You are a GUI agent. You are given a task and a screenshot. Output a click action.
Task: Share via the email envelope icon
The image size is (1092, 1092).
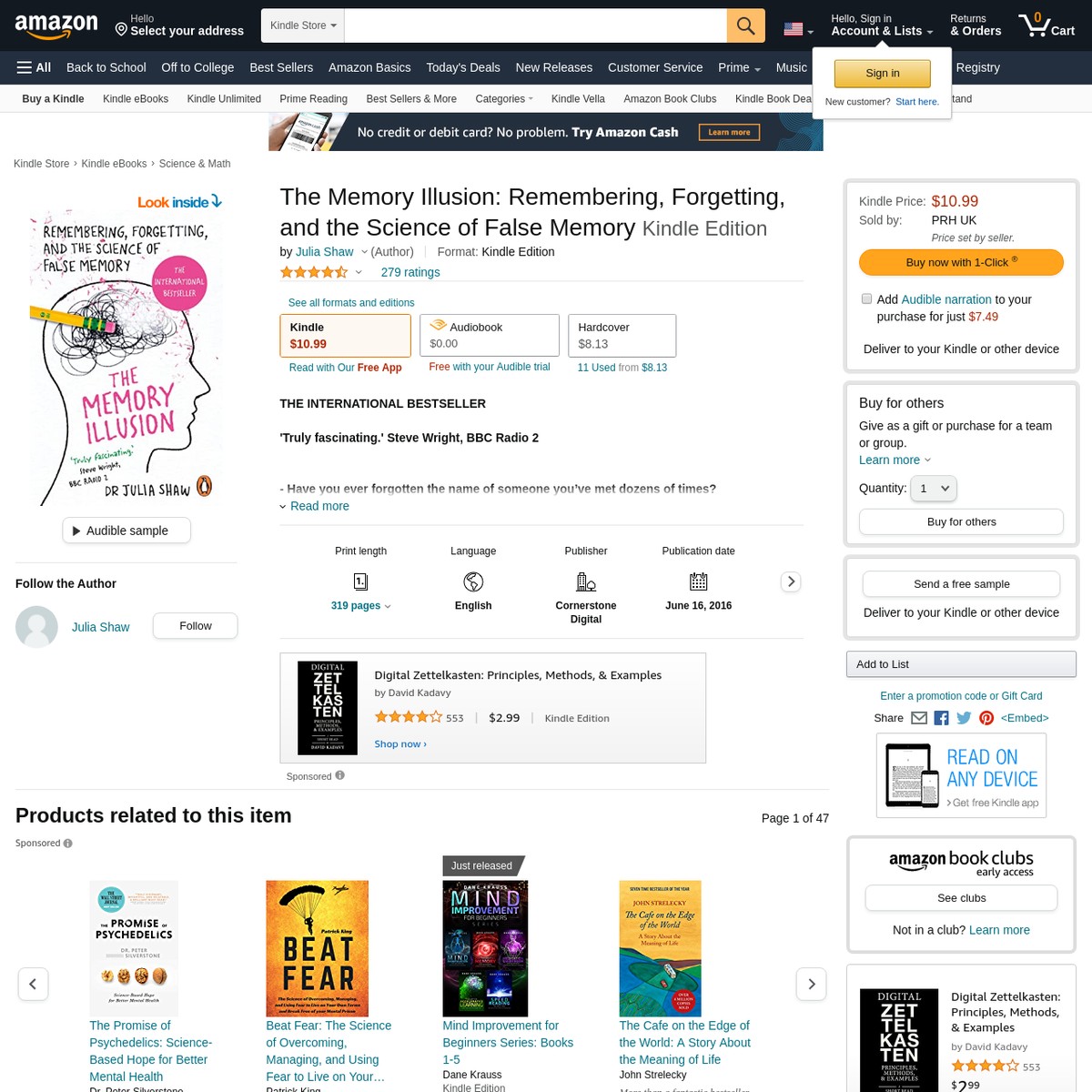(919, 718)
